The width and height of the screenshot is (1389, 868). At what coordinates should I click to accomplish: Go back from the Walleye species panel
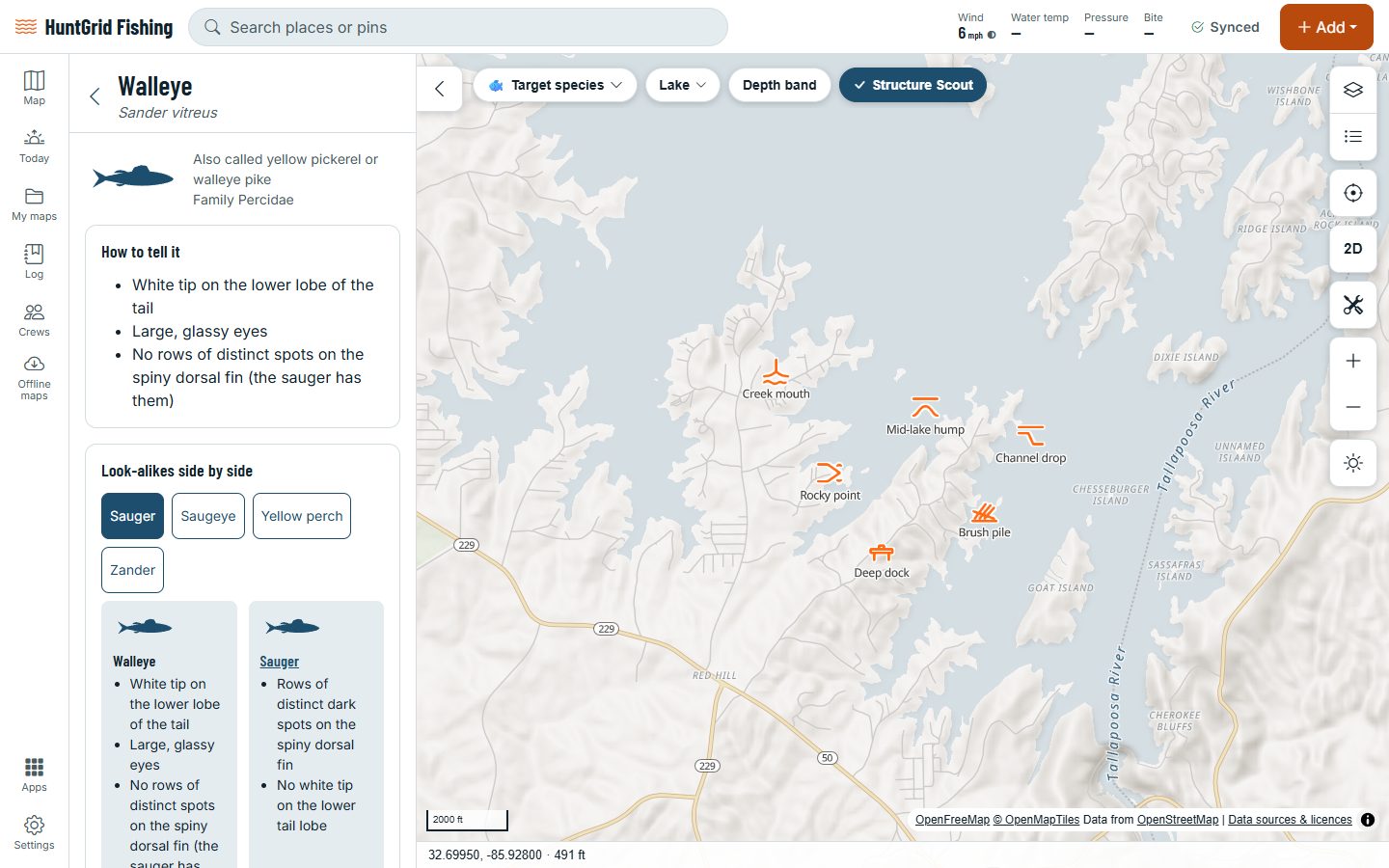click(95, 96)
